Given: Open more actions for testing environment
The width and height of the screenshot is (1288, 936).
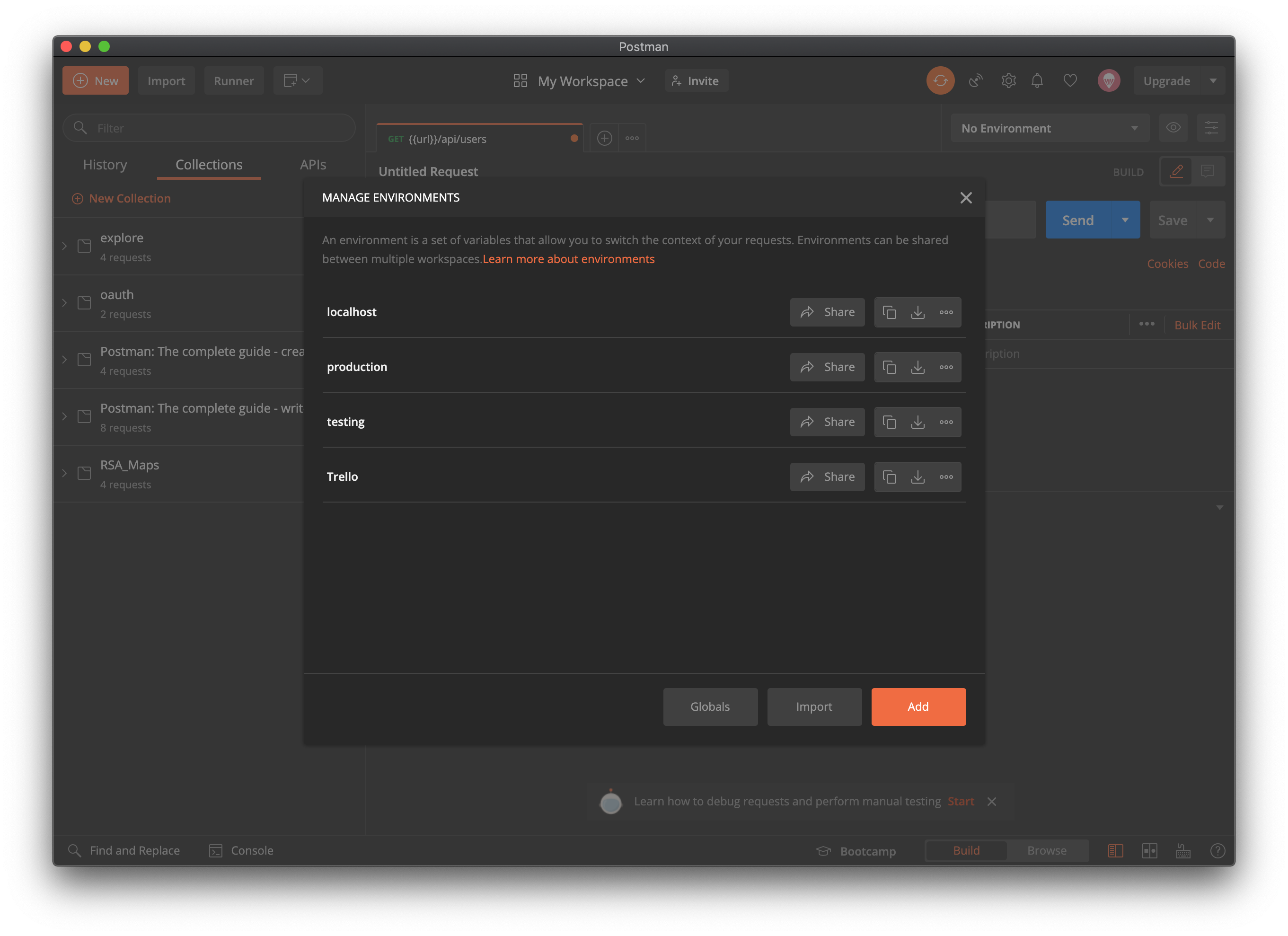Looking at the screenshot, I should pos(946,422).
